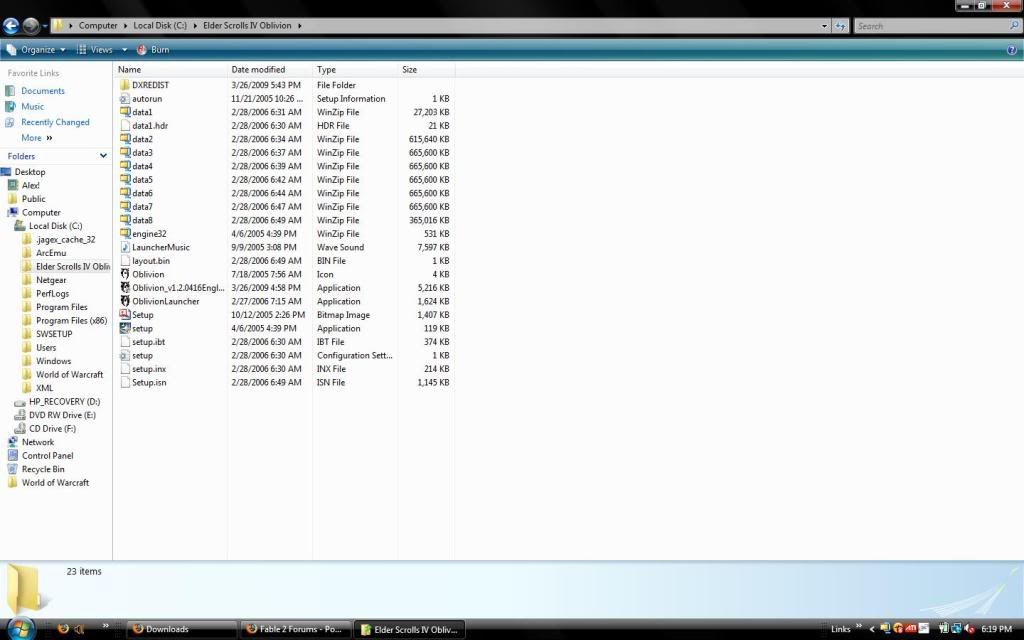Click the DXREDIST folder icon

(x=125, y=85)
